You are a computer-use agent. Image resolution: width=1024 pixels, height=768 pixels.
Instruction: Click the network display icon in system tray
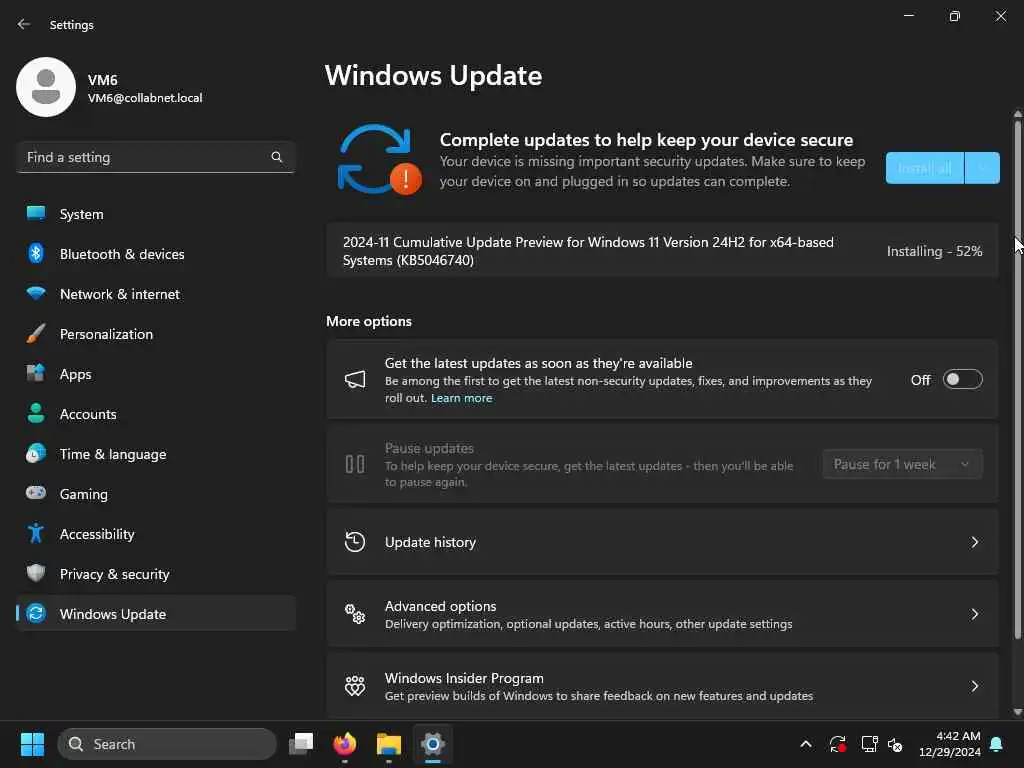(869, 744)
